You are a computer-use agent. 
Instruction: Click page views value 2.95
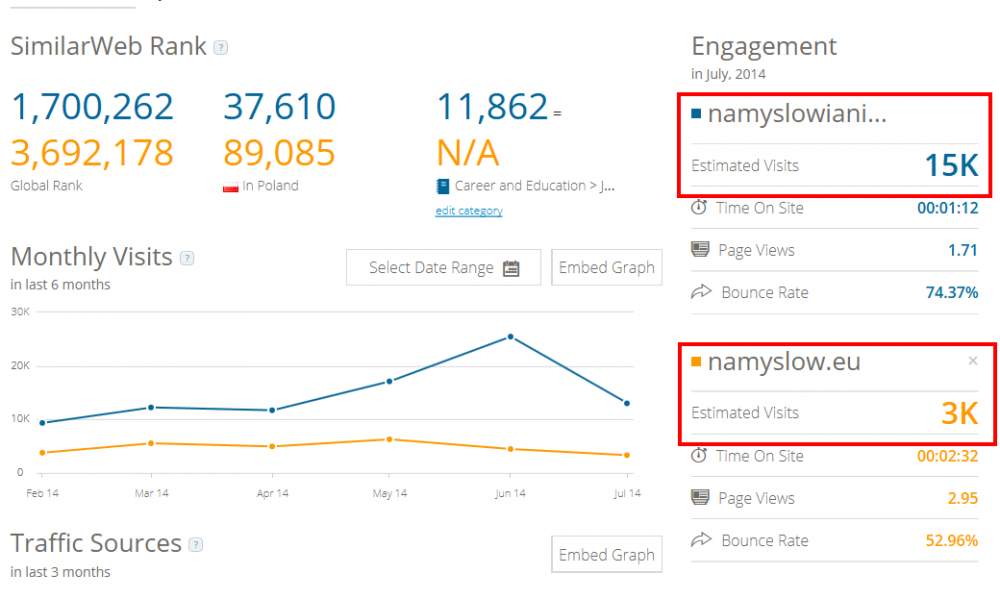click(x=963, y=498)
